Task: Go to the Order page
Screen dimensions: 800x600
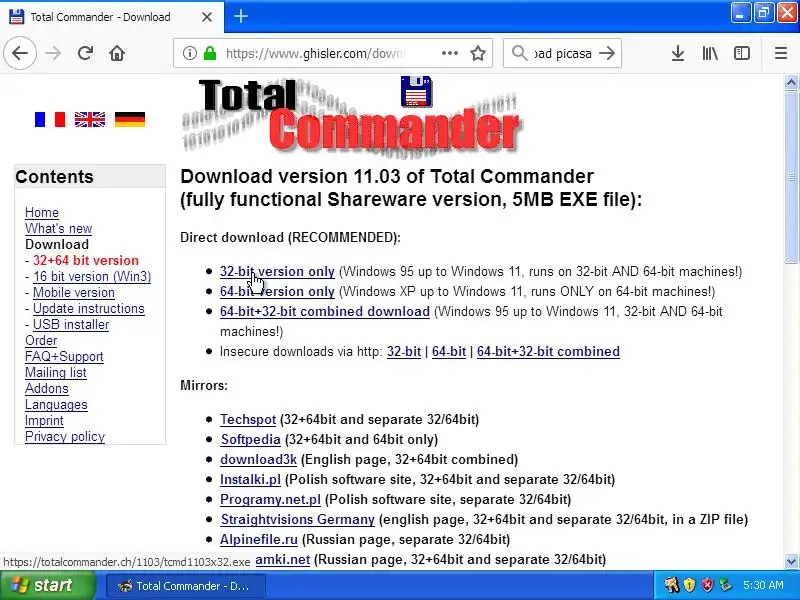Action: click(41, 340)
